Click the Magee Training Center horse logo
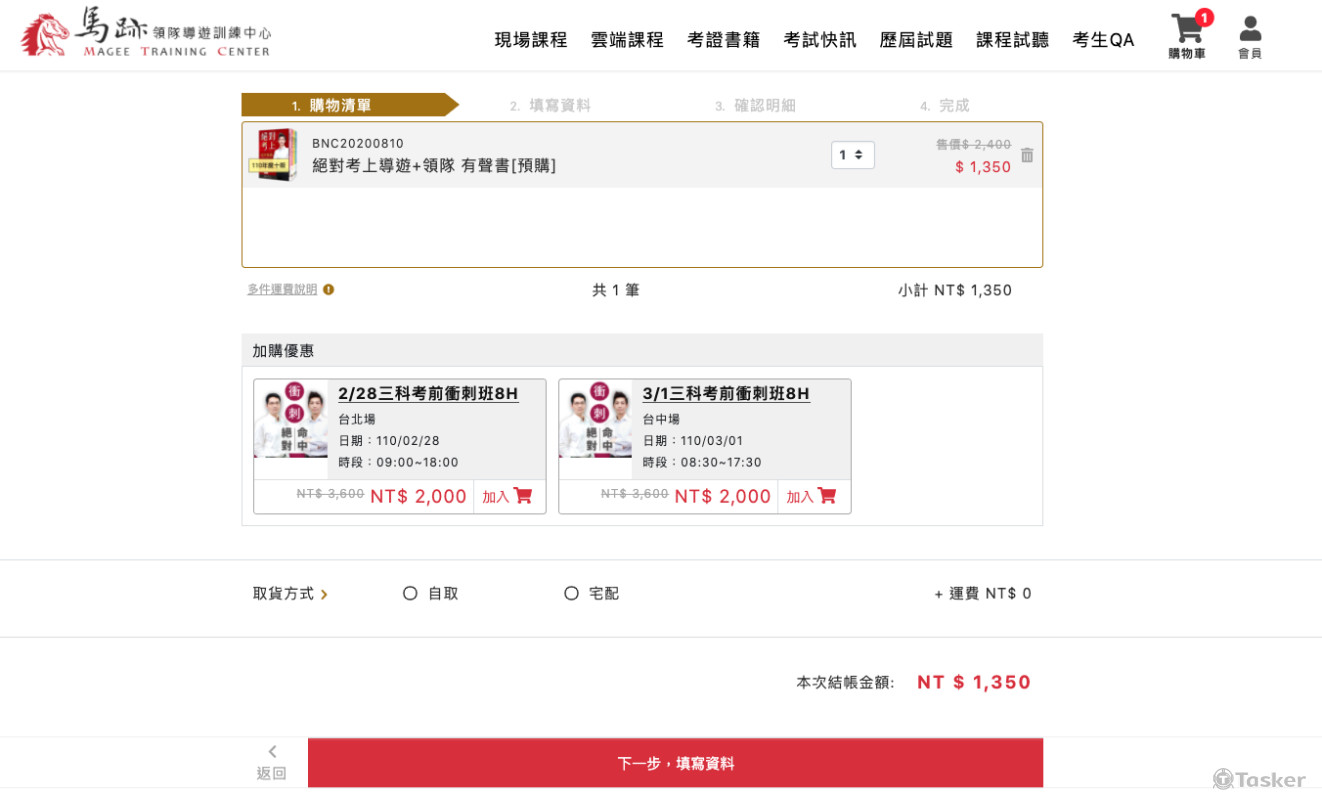The width and height of the screenshot is (1322, 800). click(x=45, y=35)
